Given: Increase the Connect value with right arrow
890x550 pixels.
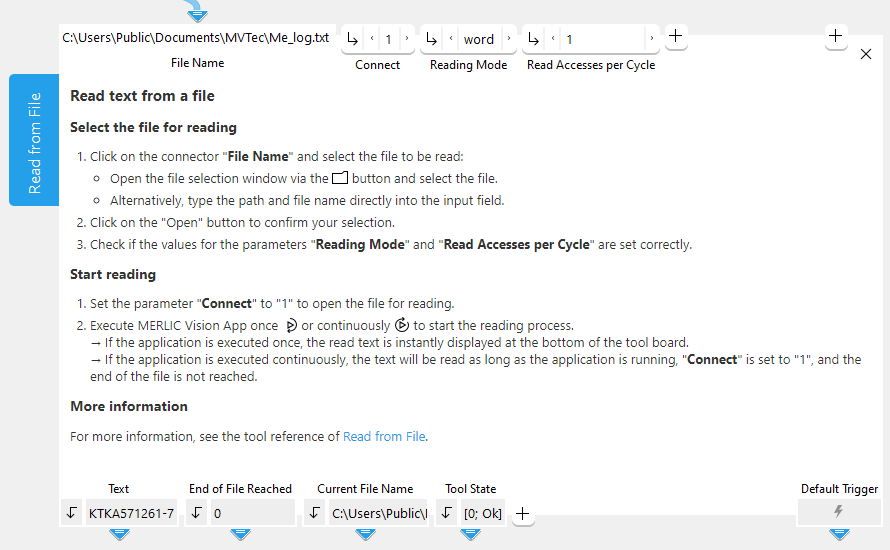Looking at the screenshot, I should [406, 39].
